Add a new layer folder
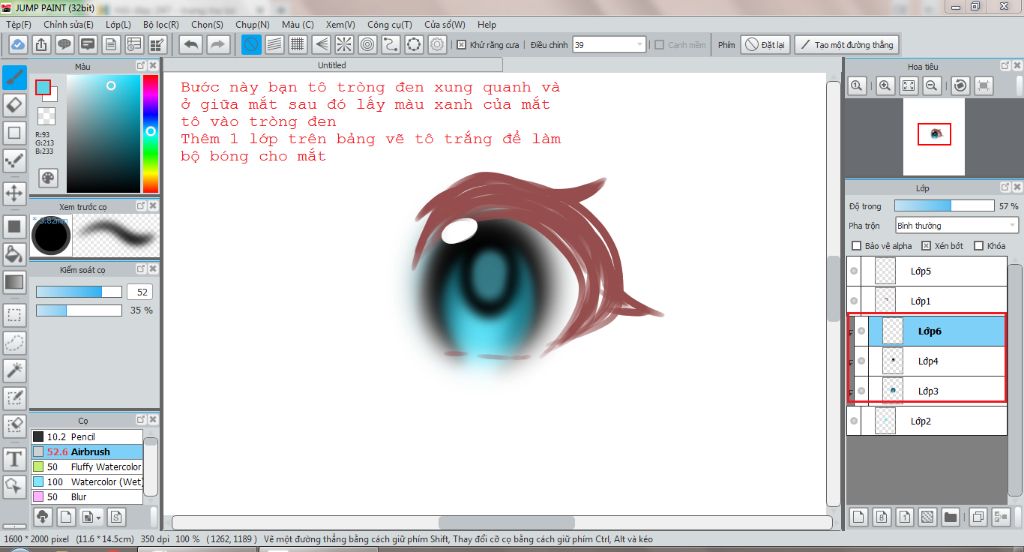The width and height of the screenshot is (1024, 552). [950, 517]
